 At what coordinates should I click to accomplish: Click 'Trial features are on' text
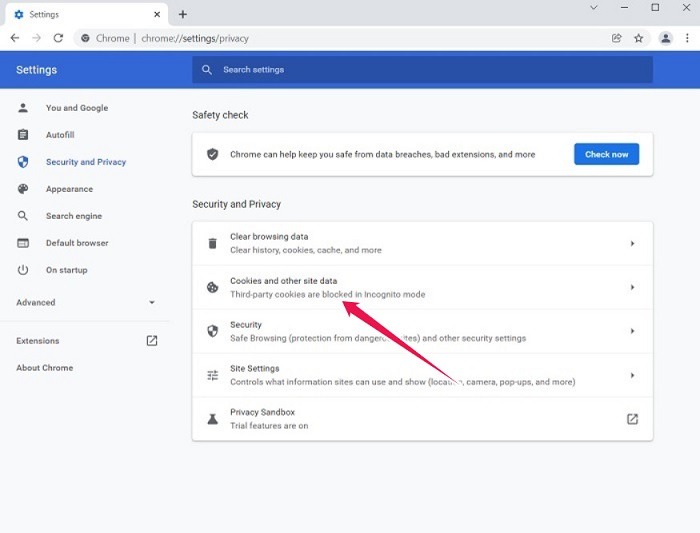269,426
